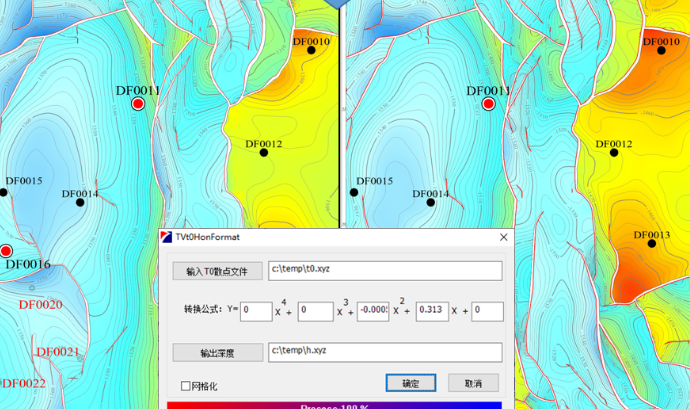Cancel dialog with 取消 button

[x=473, y=383]
